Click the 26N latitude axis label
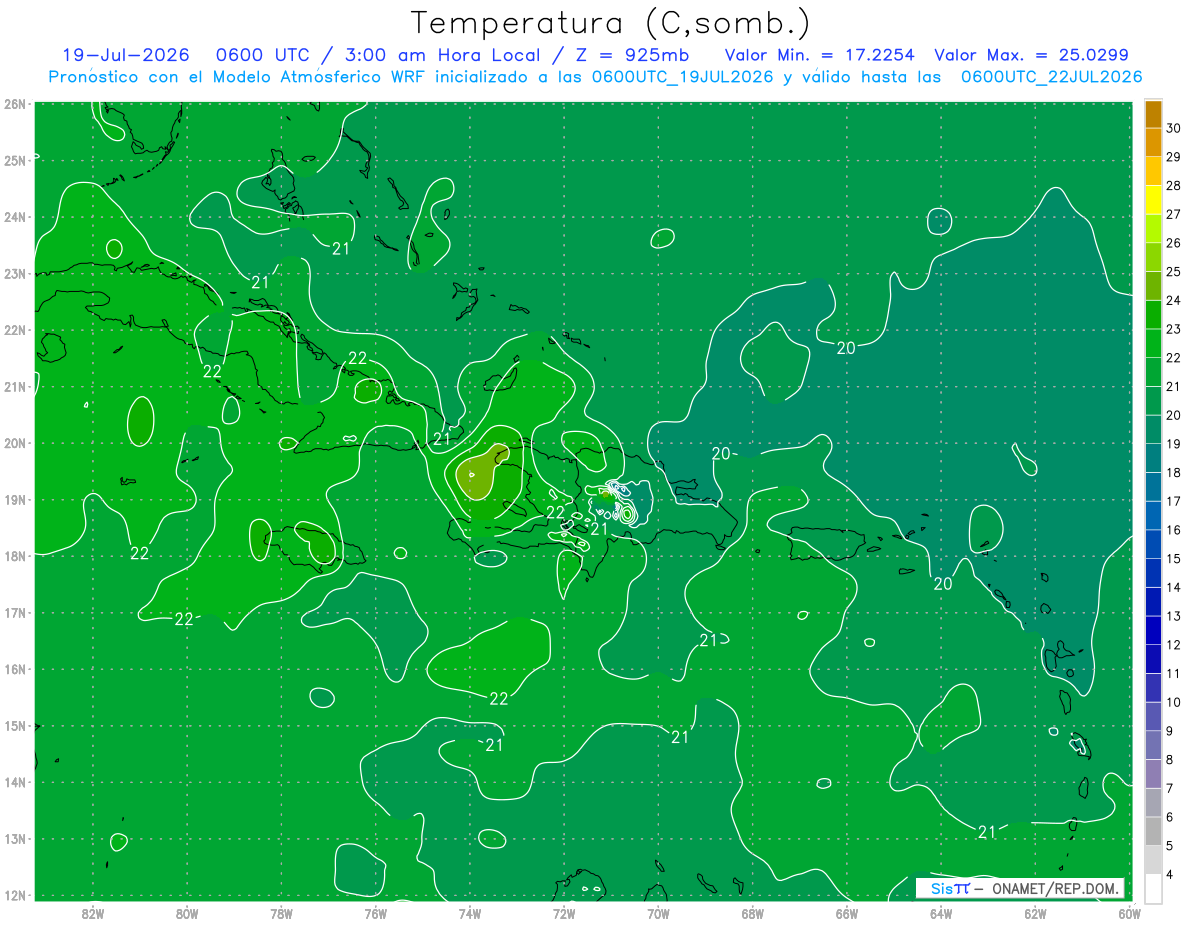Image resolution: width=1200 pixels, height=927 pixels. 15,103
